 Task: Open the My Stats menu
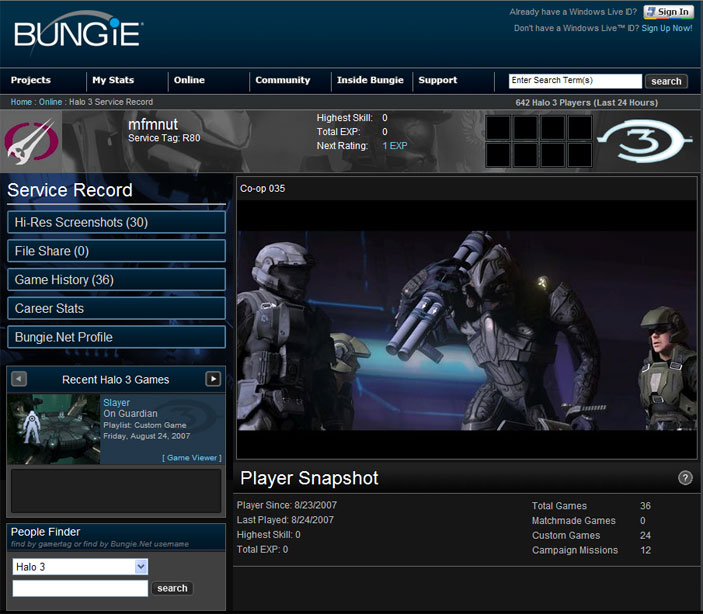[113, 80]
